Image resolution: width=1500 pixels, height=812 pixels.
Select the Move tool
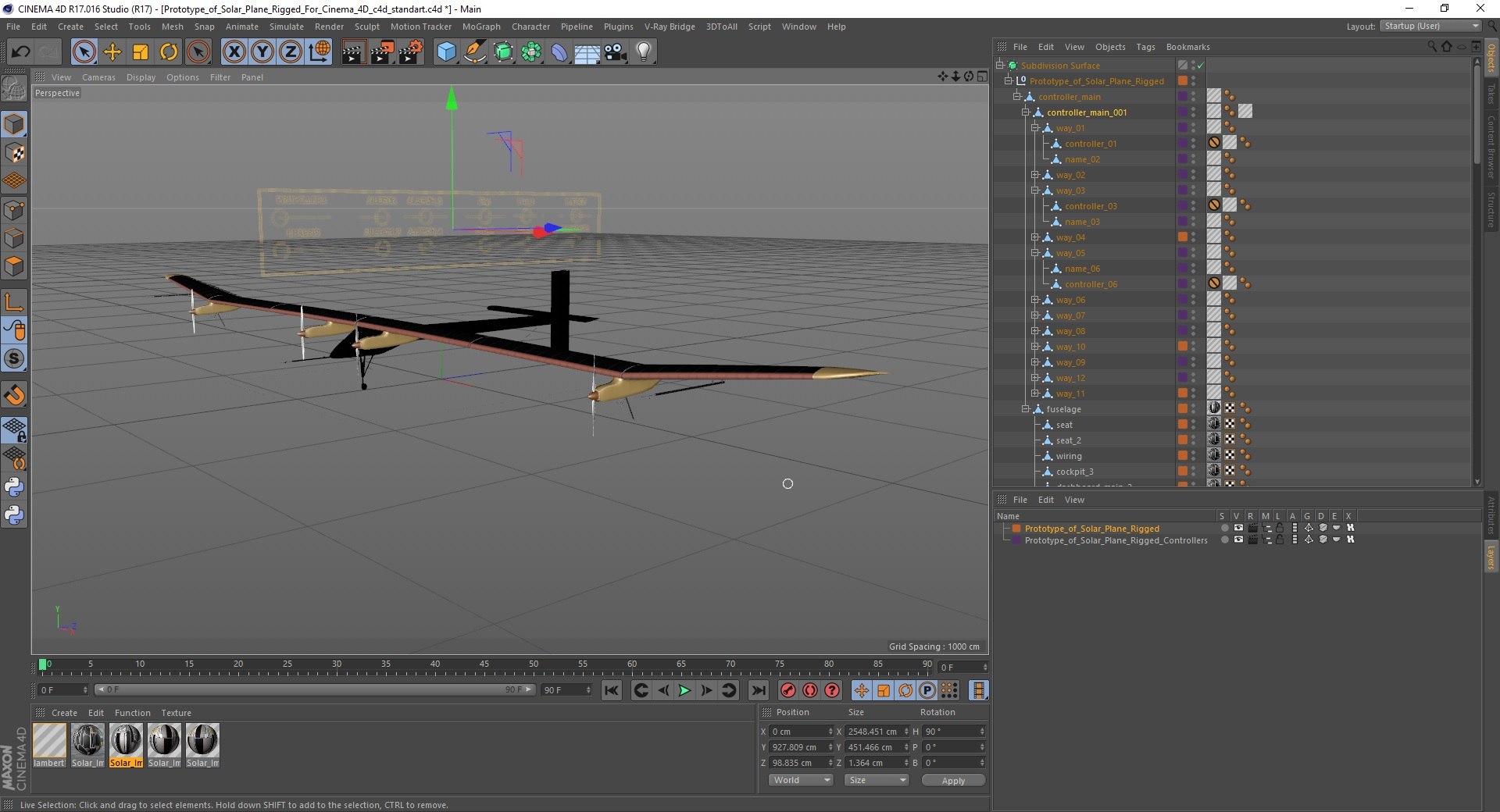point(112,52)
